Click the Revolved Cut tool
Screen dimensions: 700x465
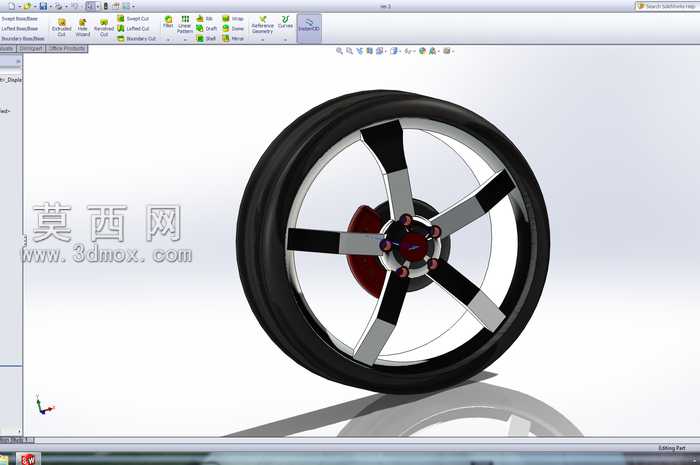click(x=104, y=28)
